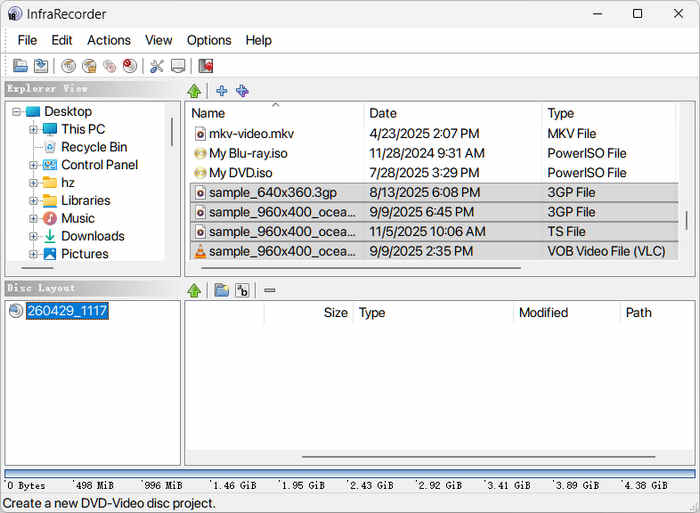700x513 pixels.
Task: Expand the Control Panel tree node
Action: point(33,165)
